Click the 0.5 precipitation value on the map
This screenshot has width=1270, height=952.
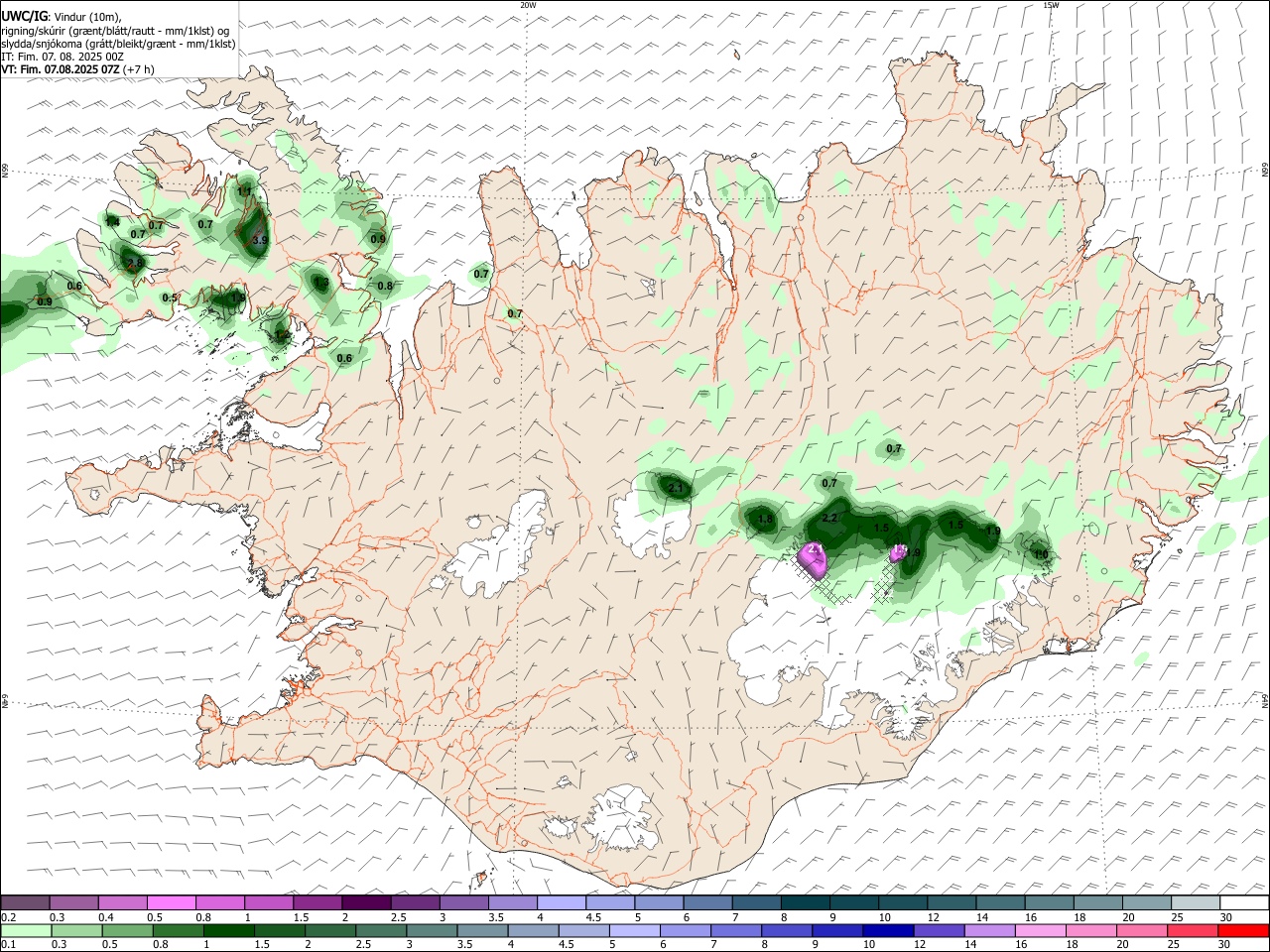tap(170, 297)
